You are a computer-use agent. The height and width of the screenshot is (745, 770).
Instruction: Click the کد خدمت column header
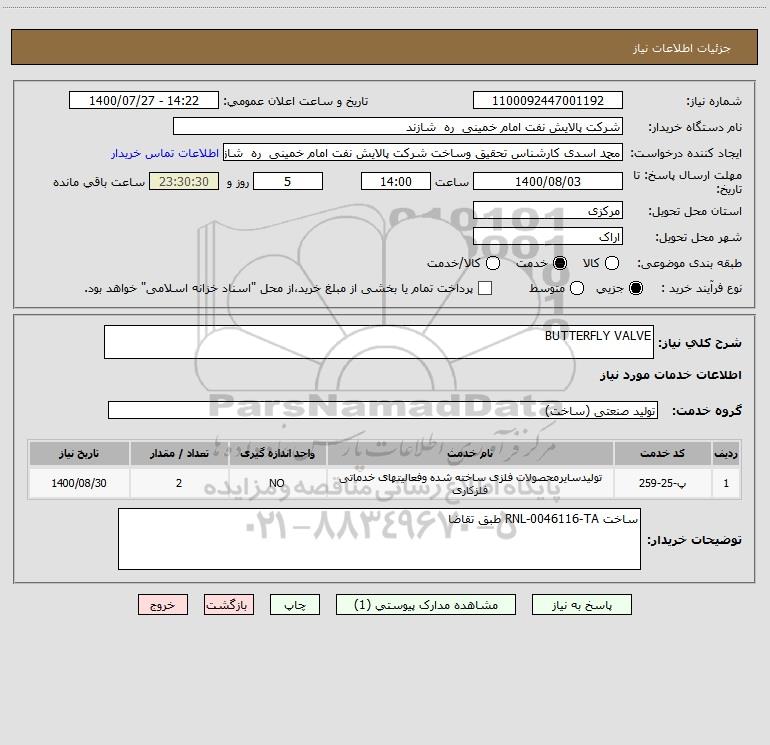(662, 453)
